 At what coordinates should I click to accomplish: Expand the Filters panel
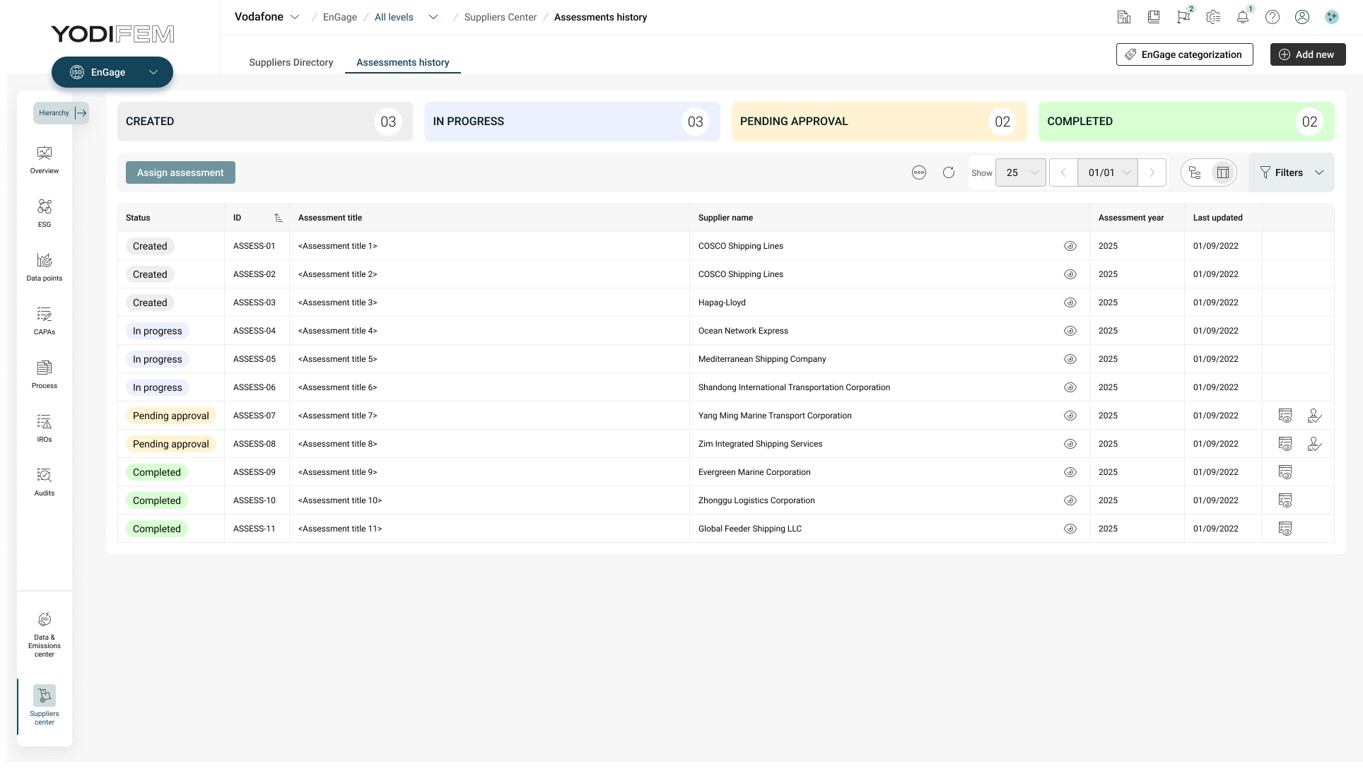(1291, 173)
